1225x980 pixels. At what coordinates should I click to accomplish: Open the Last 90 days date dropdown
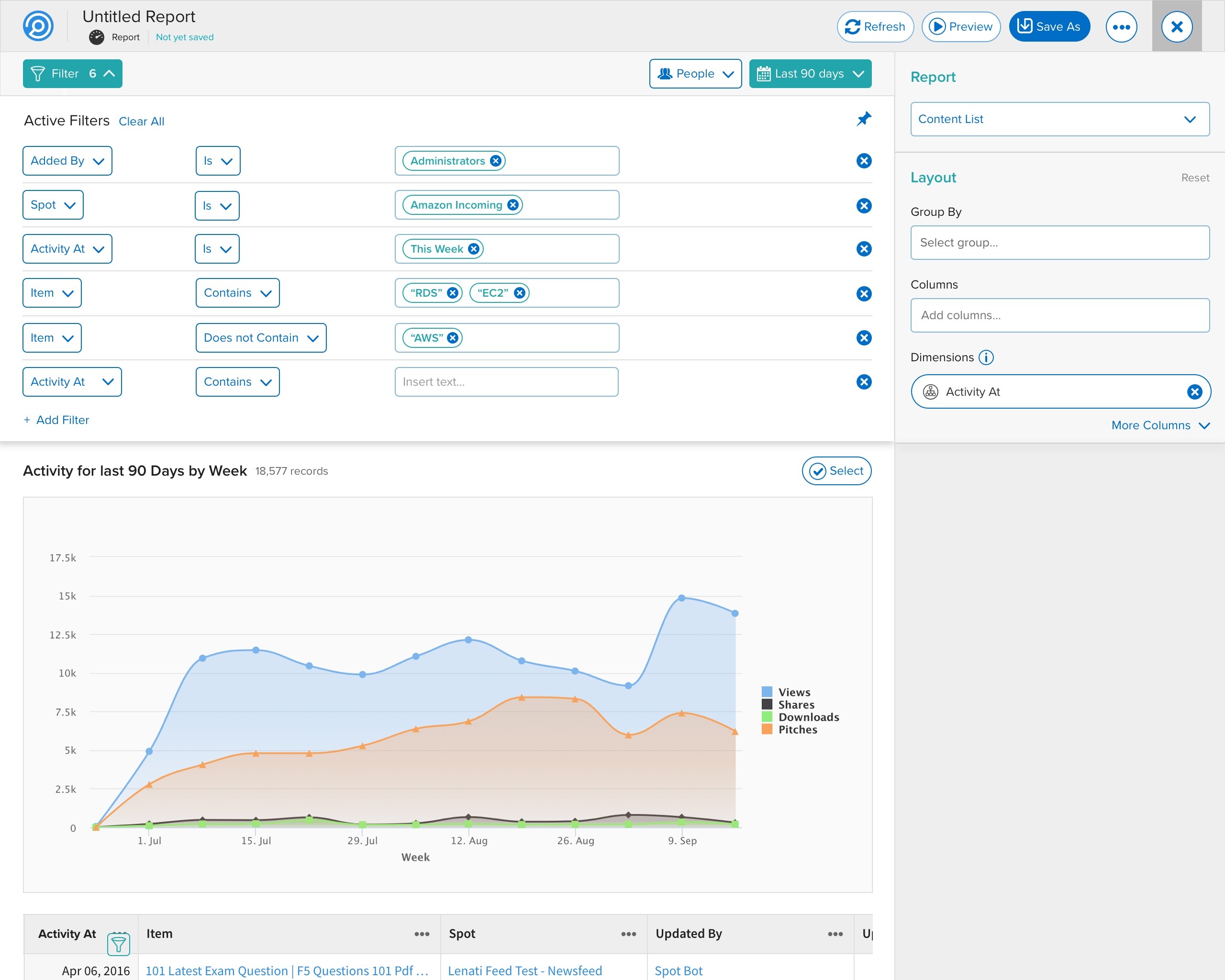[x=810, y=74]
